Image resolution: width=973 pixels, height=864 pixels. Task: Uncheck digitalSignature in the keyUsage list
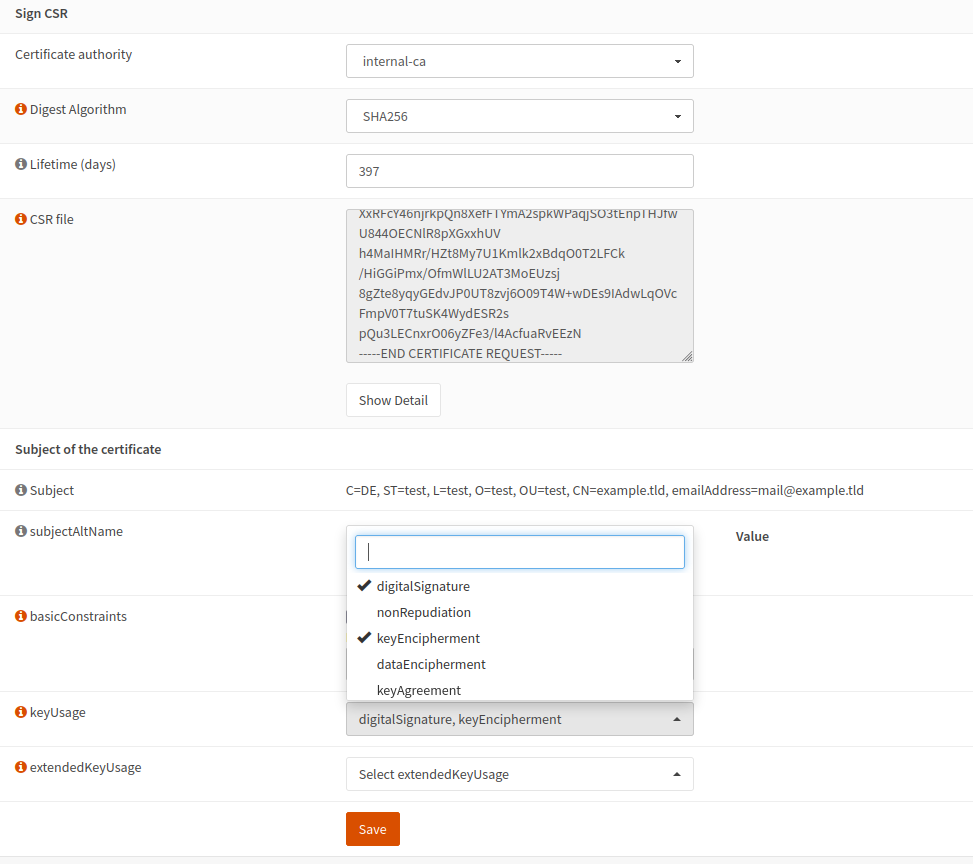(421, 586)
